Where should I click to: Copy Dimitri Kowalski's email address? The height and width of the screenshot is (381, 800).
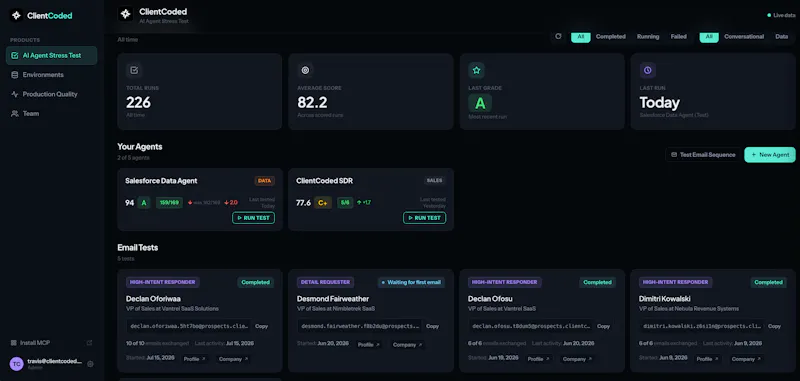[x=774, y=326]
